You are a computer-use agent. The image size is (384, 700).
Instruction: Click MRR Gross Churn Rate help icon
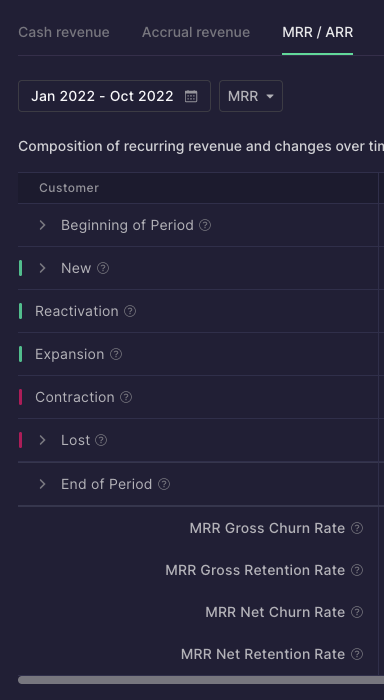pyautogui.click(x=357, y=528)
